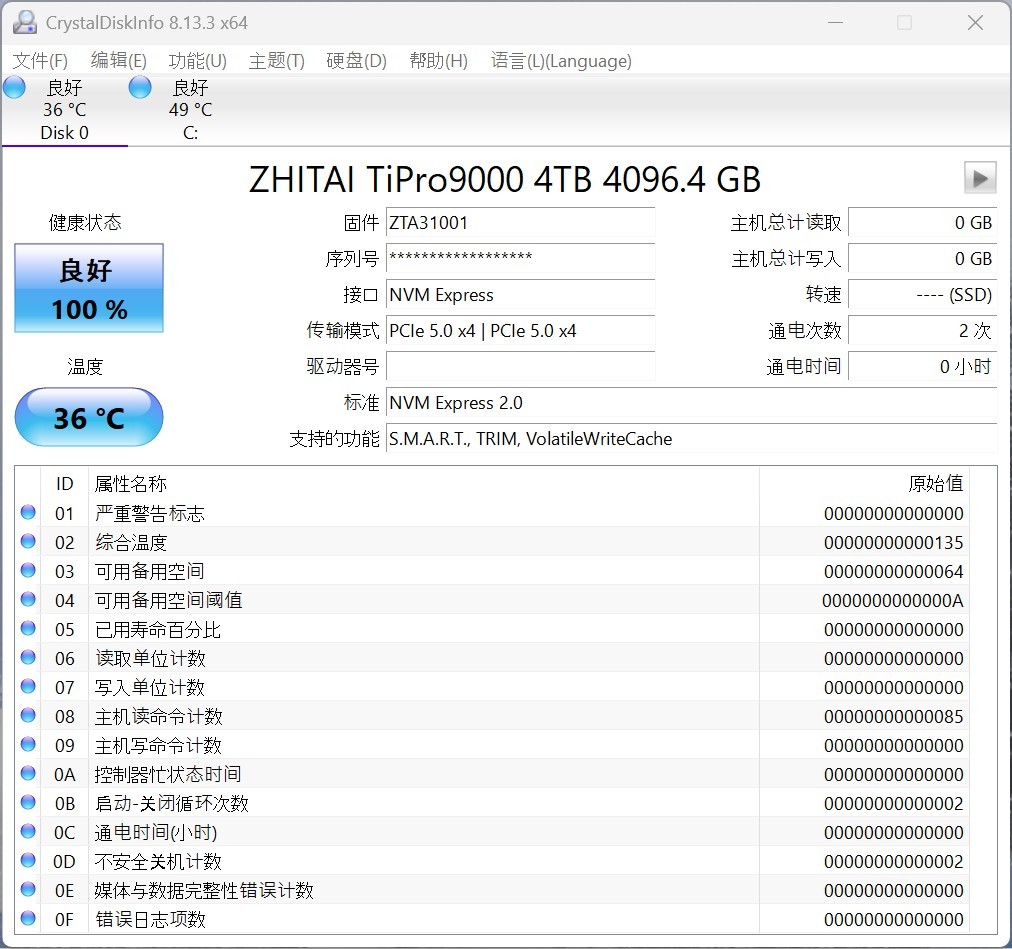Click the 不安全关机计数 attribute name

(158, 861)
